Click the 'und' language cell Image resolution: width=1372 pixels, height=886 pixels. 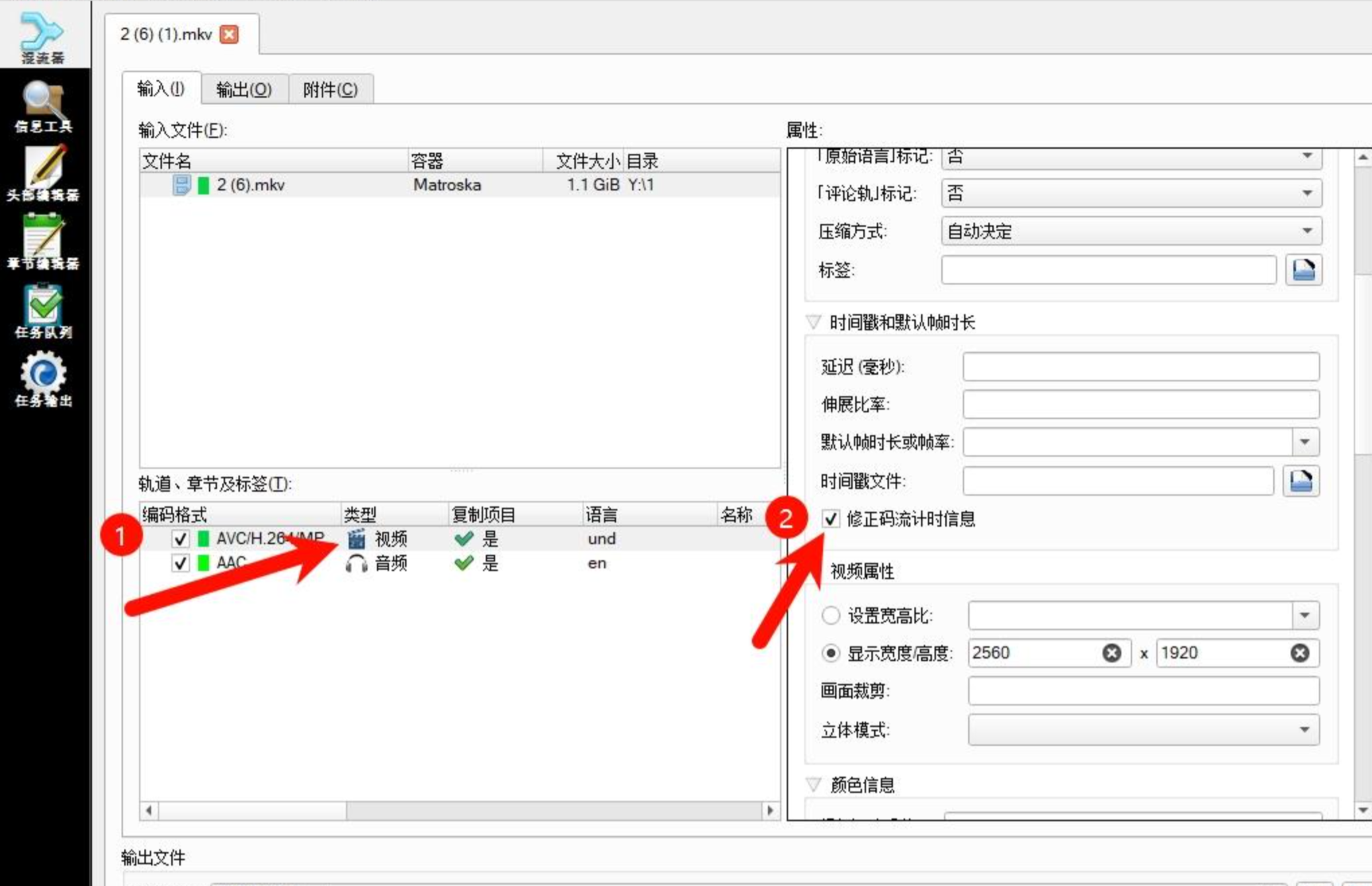[601, 539]
